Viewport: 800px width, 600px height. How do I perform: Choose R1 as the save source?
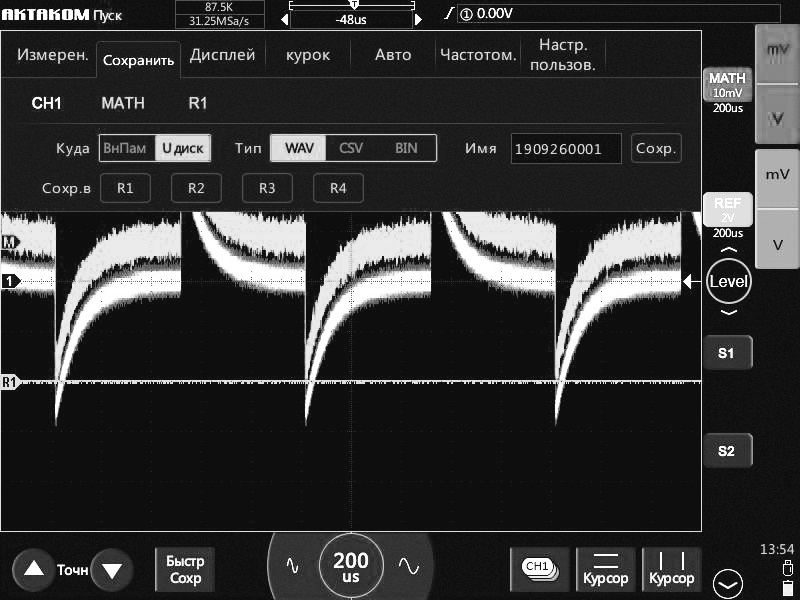(197, 103)
